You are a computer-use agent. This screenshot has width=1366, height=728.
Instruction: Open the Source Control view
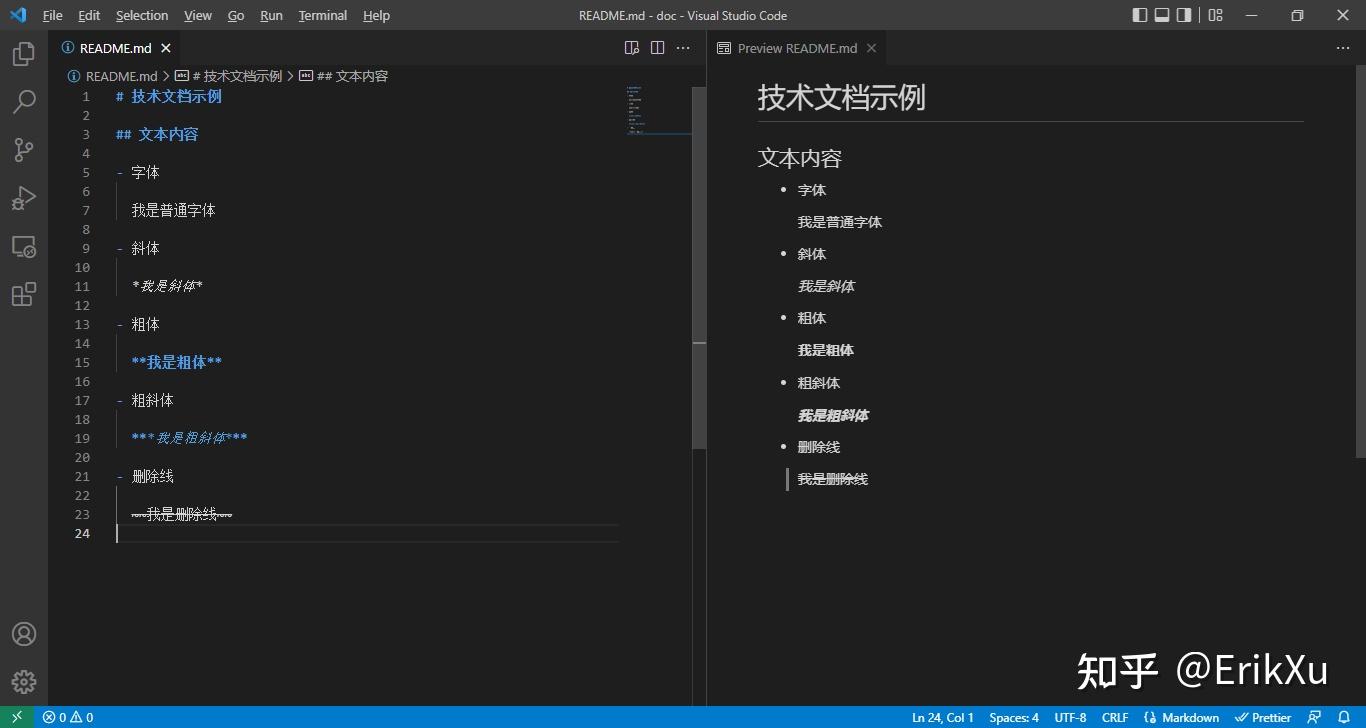(24, 150)
